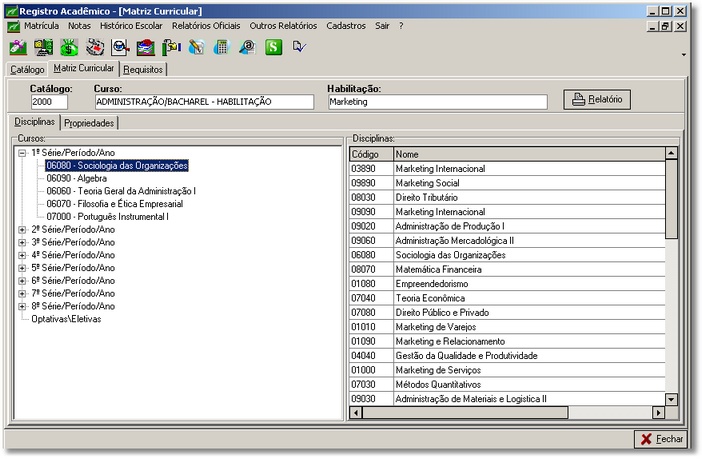The image size is (702, 459).
Task: Click the stacked books toolbar icon
Action: coord(145,47)
